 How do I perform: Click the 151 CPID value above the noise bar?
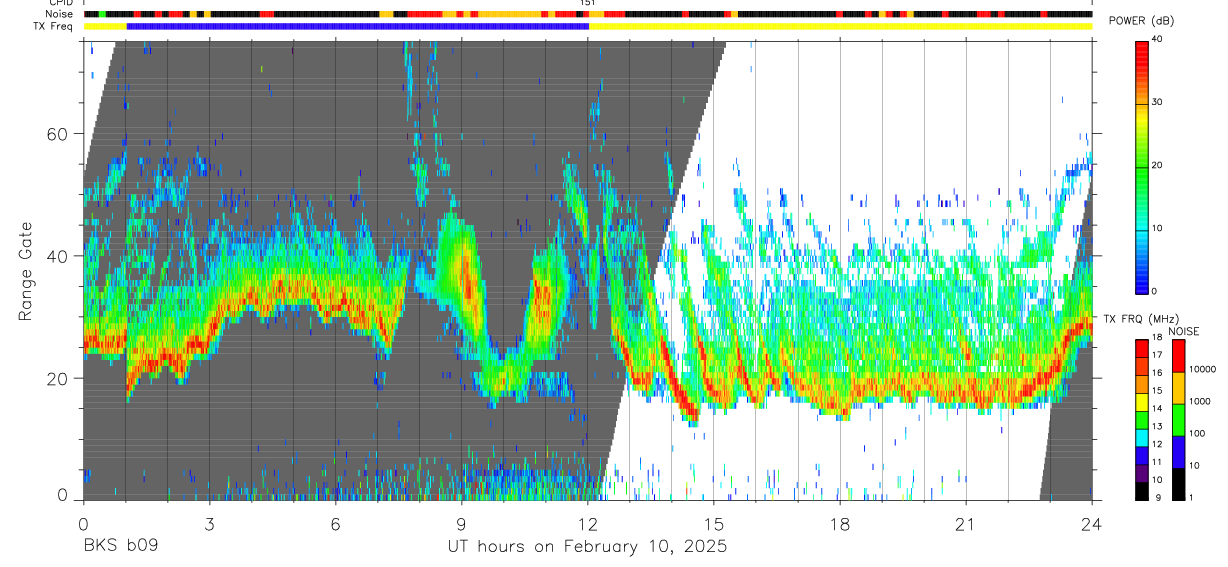588,3
